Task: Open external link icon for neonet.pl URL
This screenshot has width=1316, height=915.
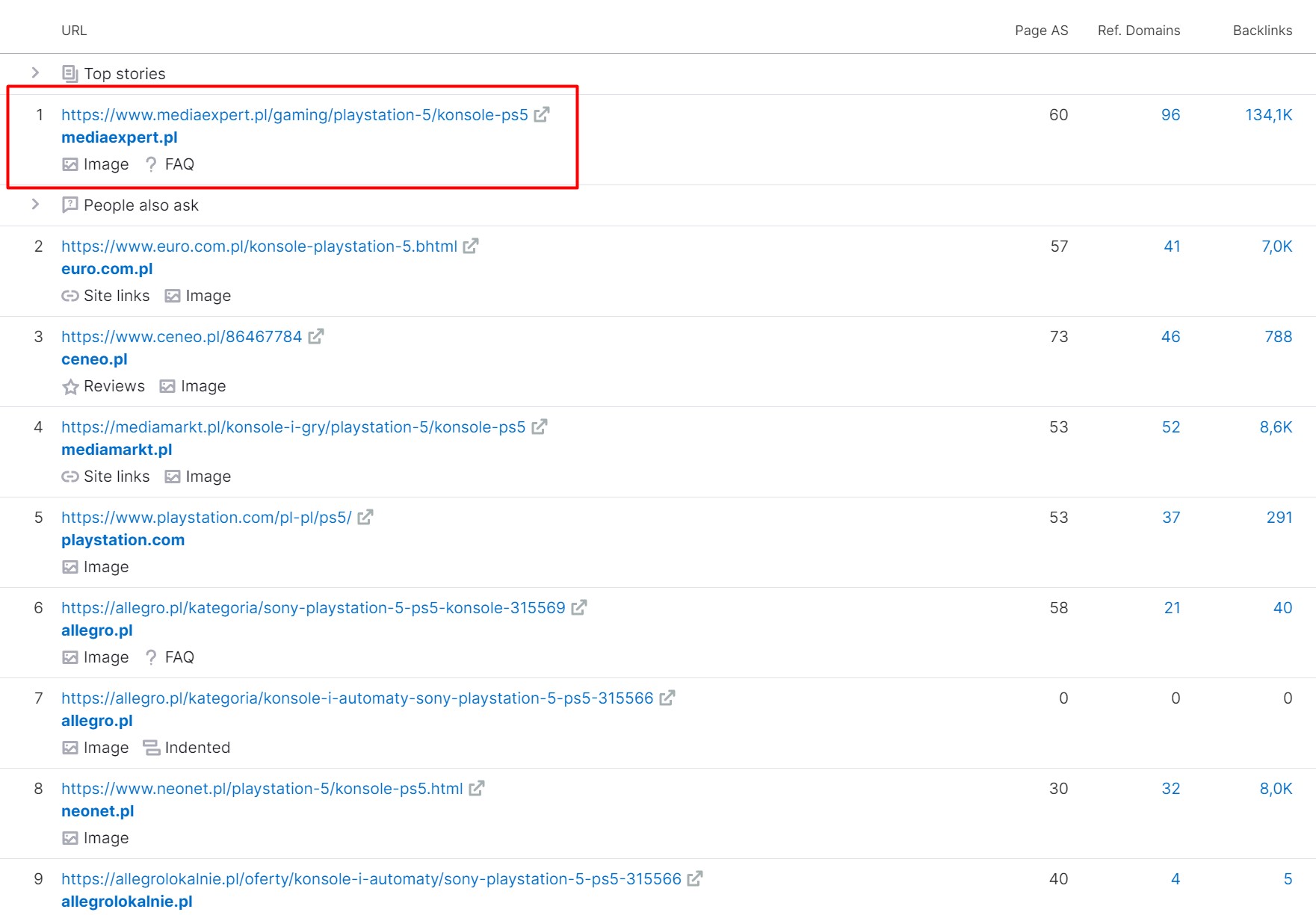Action: (477, 788)
